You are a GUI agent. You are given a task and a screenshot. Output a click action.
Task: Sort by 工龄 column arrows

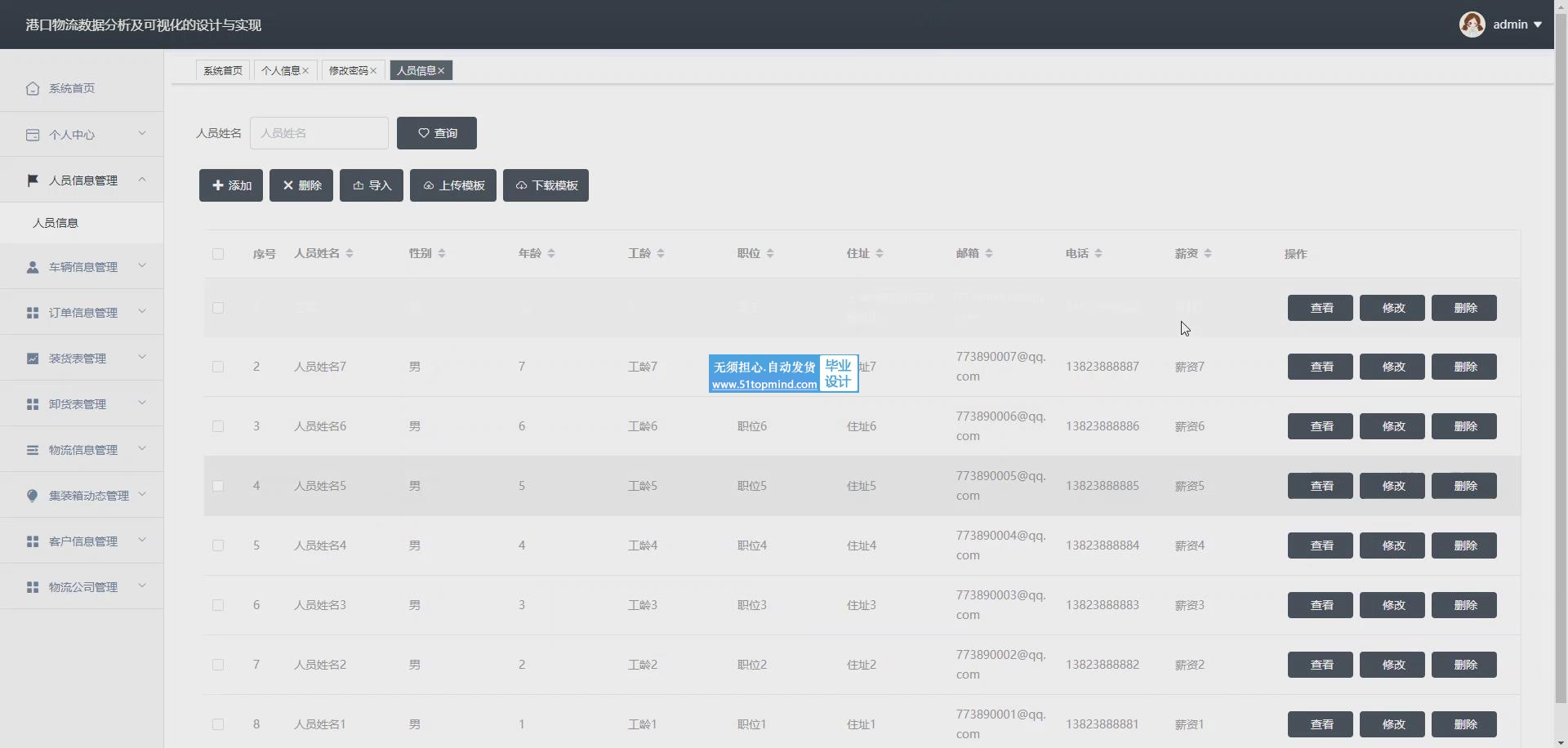pos(661,254)
